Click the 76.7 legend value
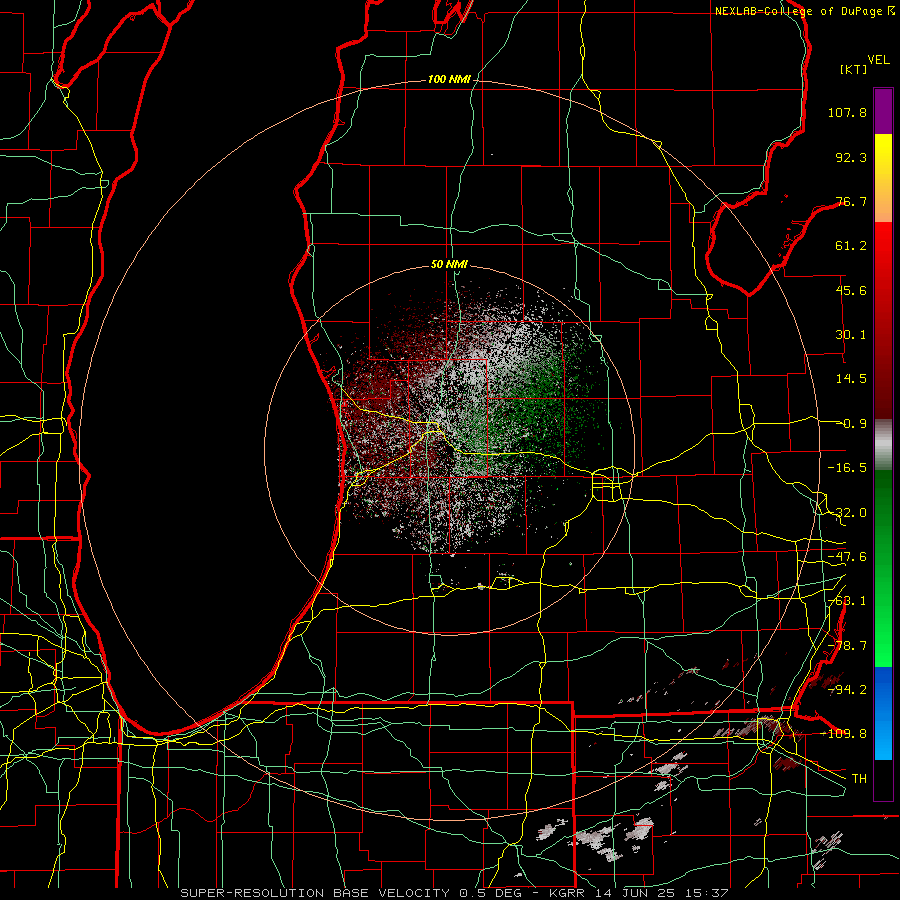 [851, 201]
